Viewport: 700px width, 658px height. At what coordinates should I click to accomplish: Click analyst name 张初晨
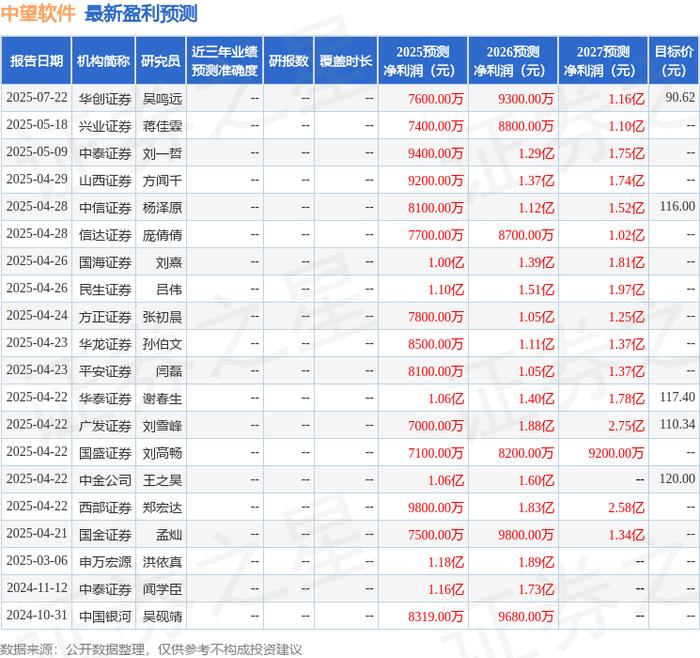pos(162,317)
